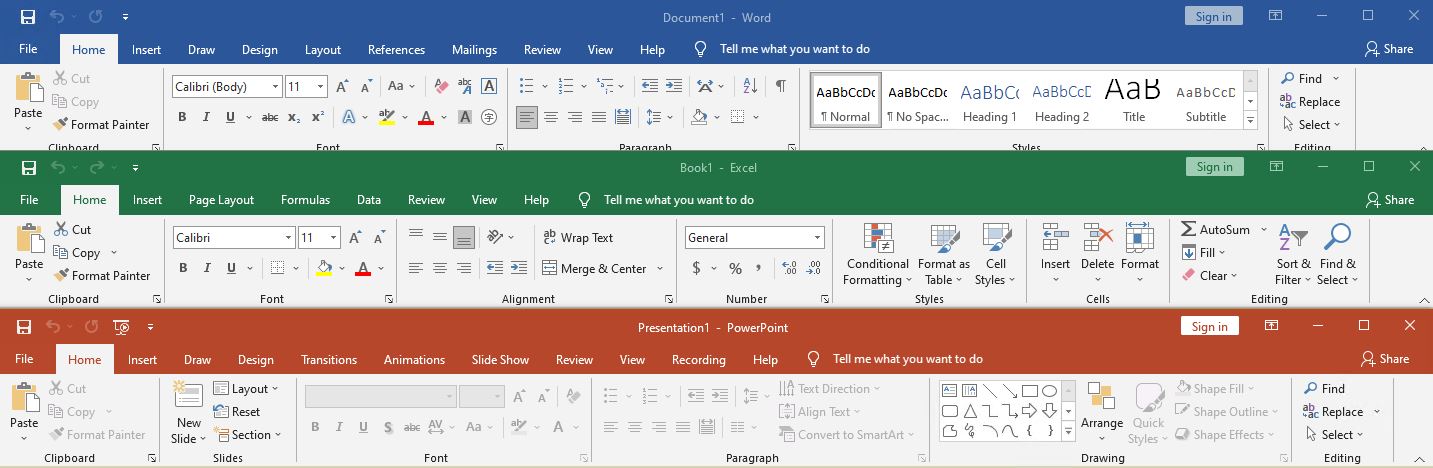Click Start From Beginning in PowerPoint toolbar
The width and height of the screenshot is (1433, 468).
pyautogui.click(x=122, y=327)
